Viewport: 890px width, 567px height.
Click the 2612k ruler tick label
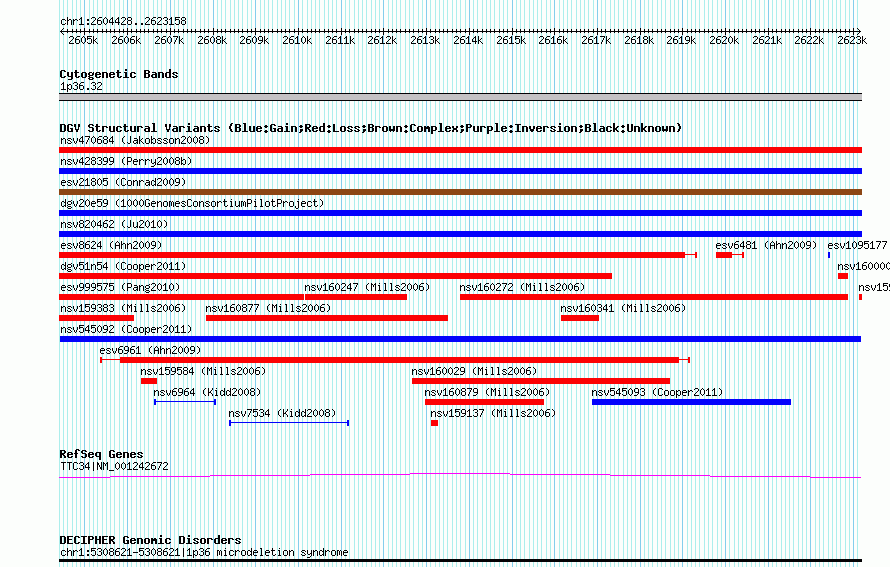click(382, 40)
